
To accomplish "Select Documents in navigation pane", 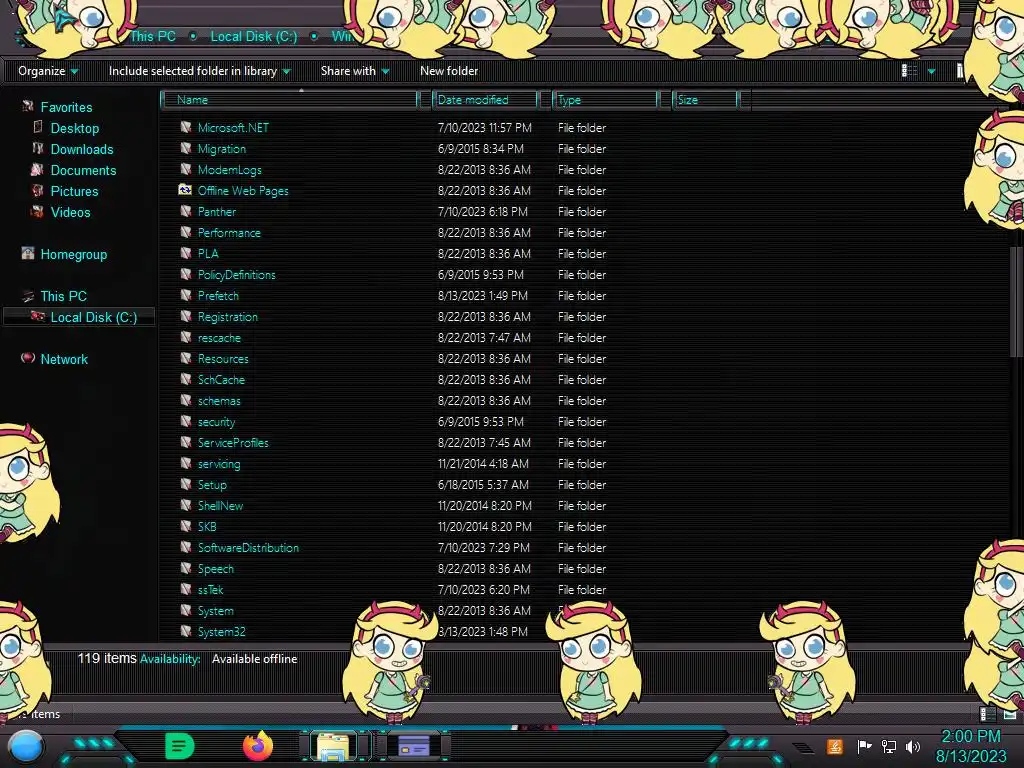I will [84, 170].
